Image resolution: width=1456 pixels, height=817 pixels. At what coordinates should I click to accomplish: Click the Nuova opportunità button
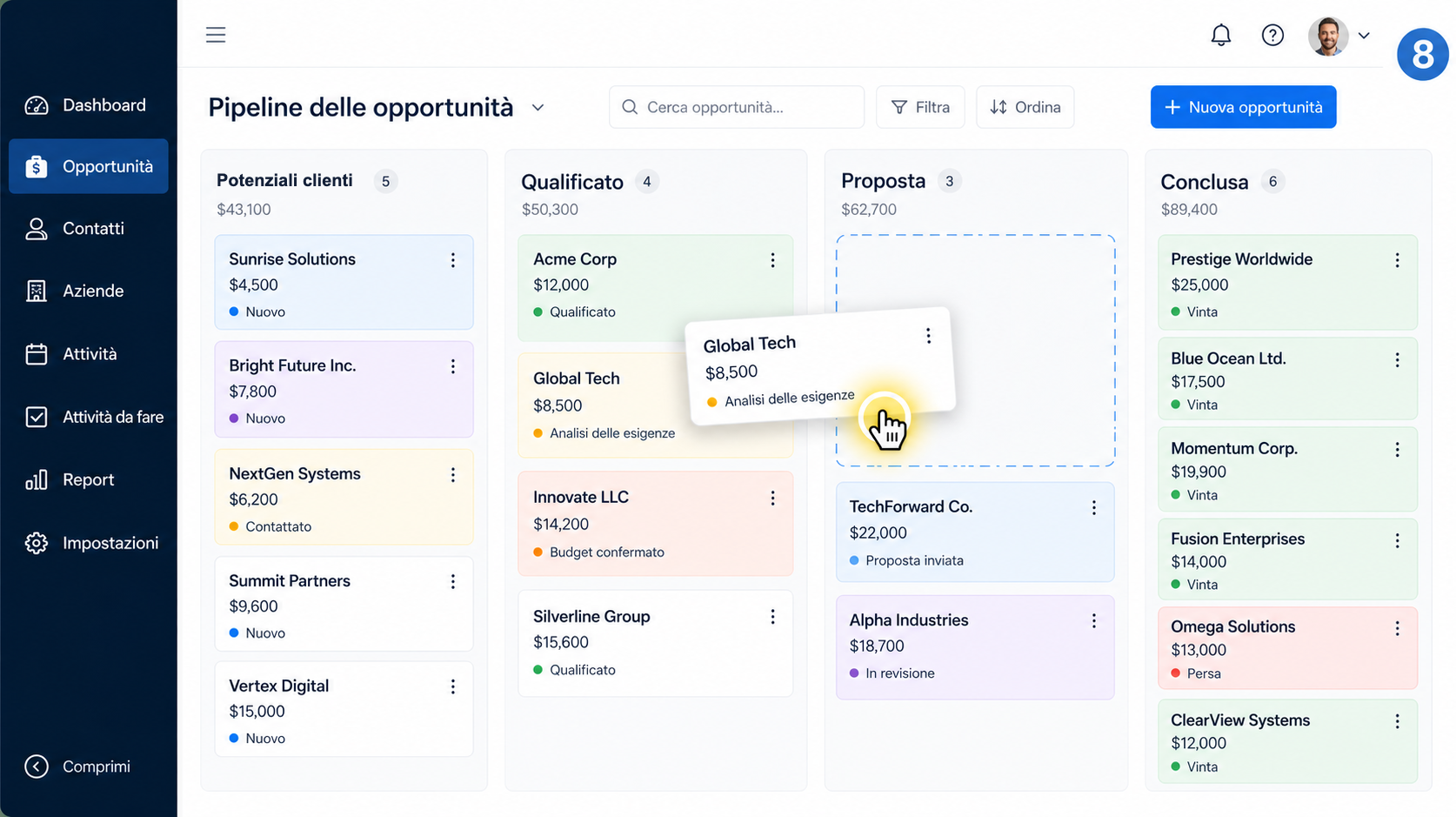pyautogui.click(x=1243, y=107)
